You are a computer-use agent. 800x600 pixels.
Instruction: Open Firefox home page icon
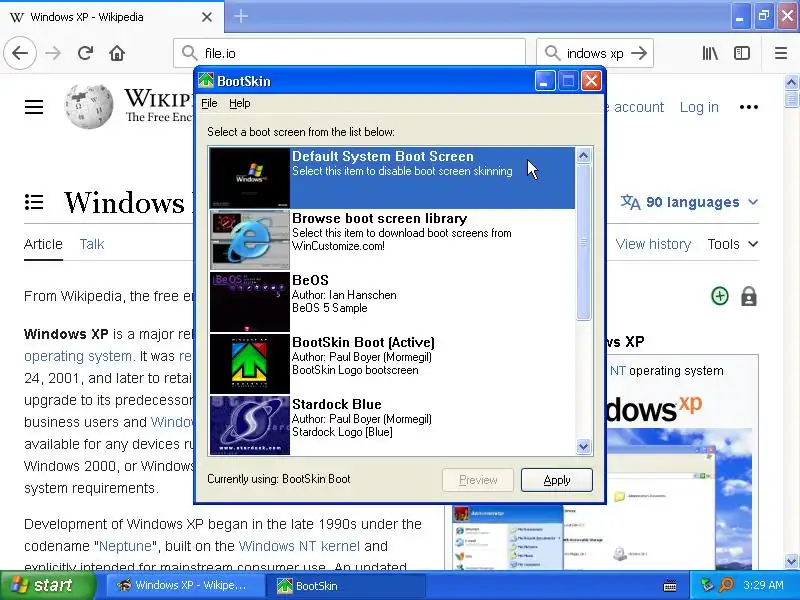pyautogui.click(x=117, y=53)
